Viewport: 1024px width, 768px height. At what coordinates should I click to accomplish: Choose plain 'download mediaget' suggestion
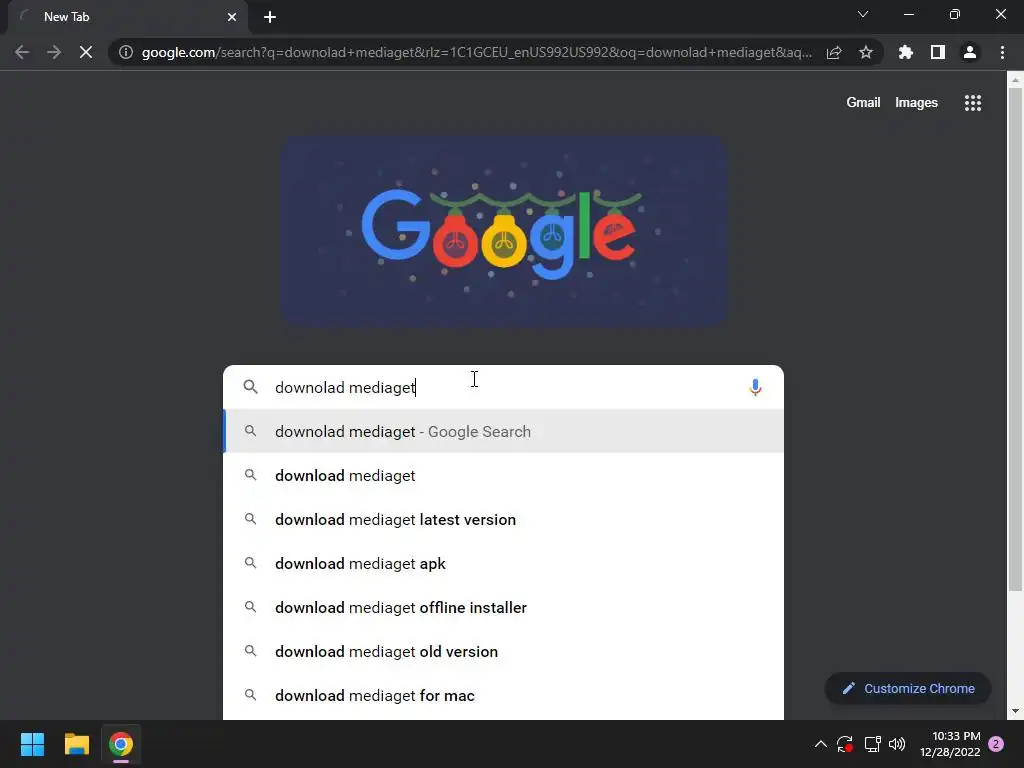[x=504, y=475]
